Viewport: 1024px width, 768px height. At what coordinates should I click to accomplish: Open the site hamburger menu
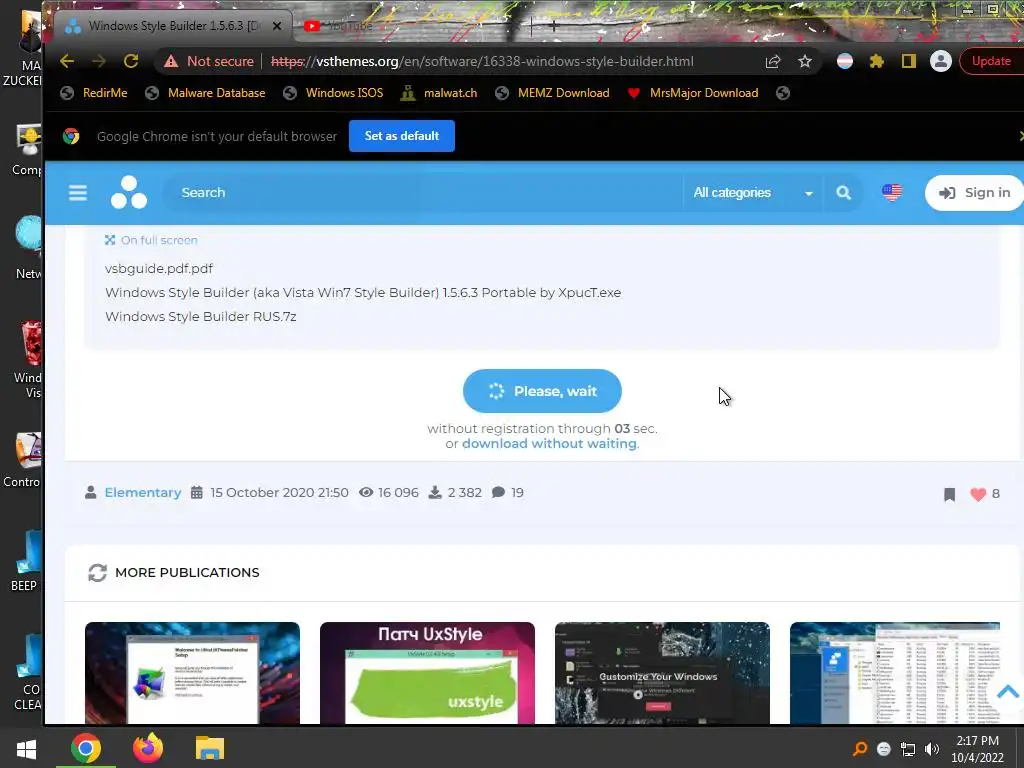(x=78, y=193)
